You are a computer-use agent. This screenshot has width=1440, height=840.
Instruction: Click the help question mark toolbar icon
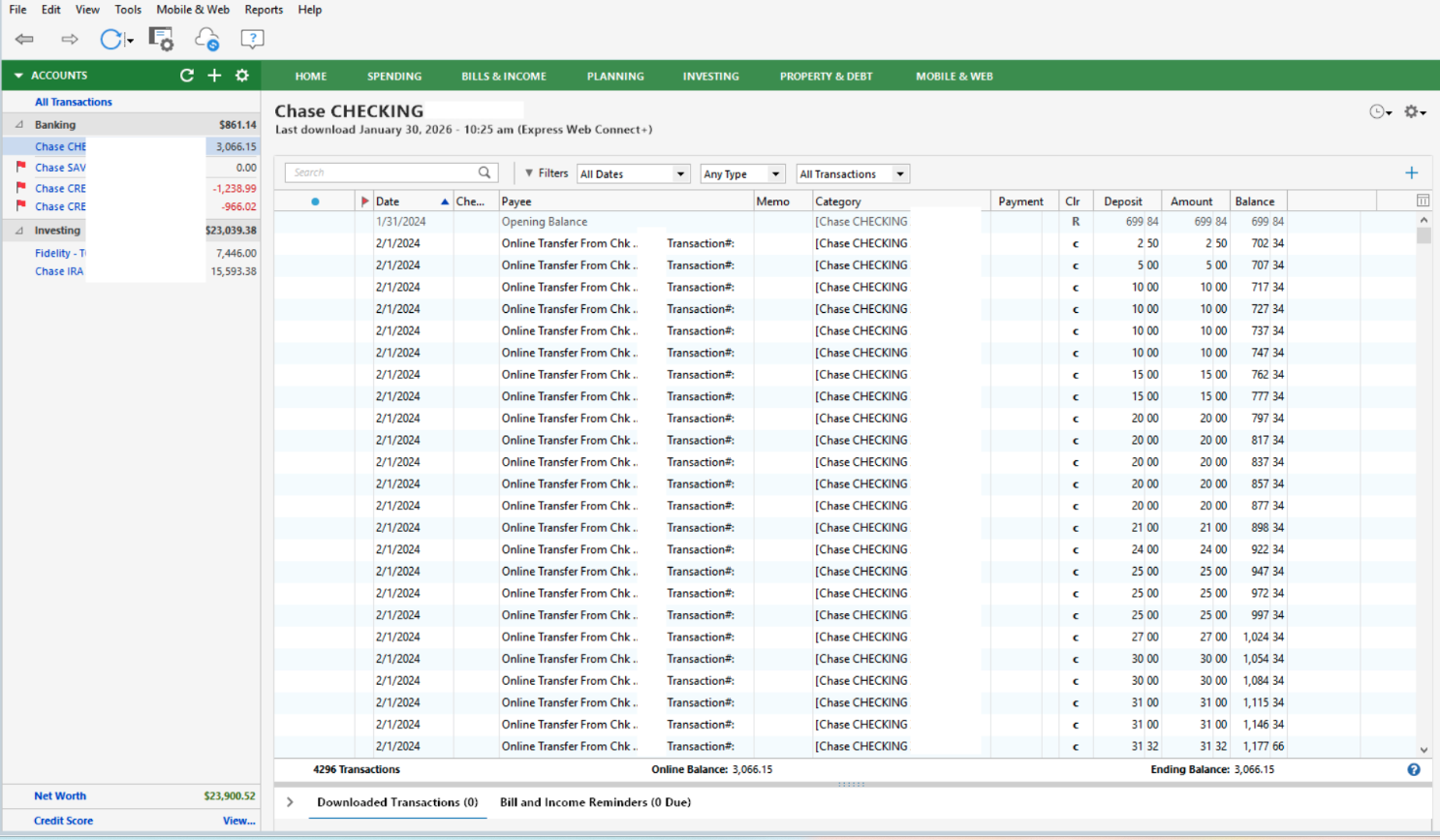(252, 39)
